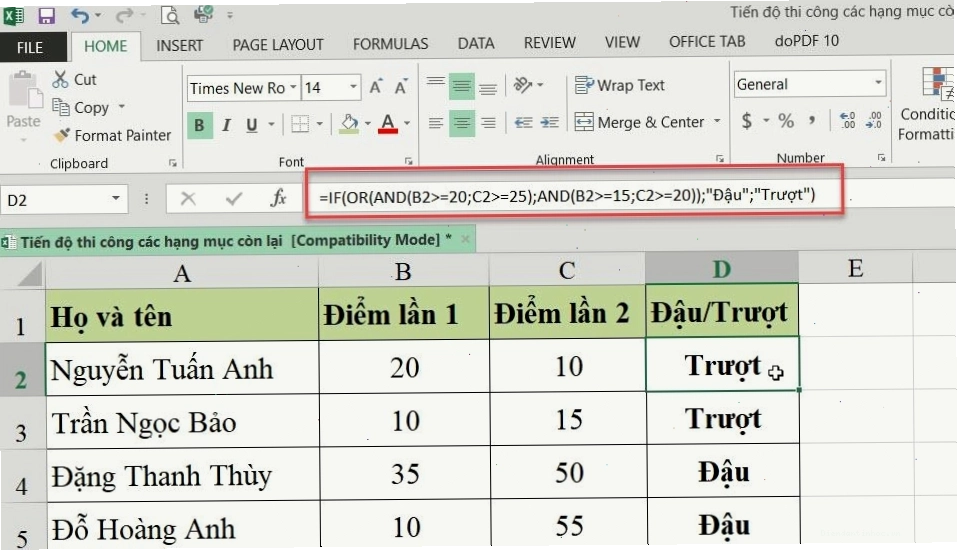Cancel the formula entry with X
957x550 pixels.
point(188,198)
